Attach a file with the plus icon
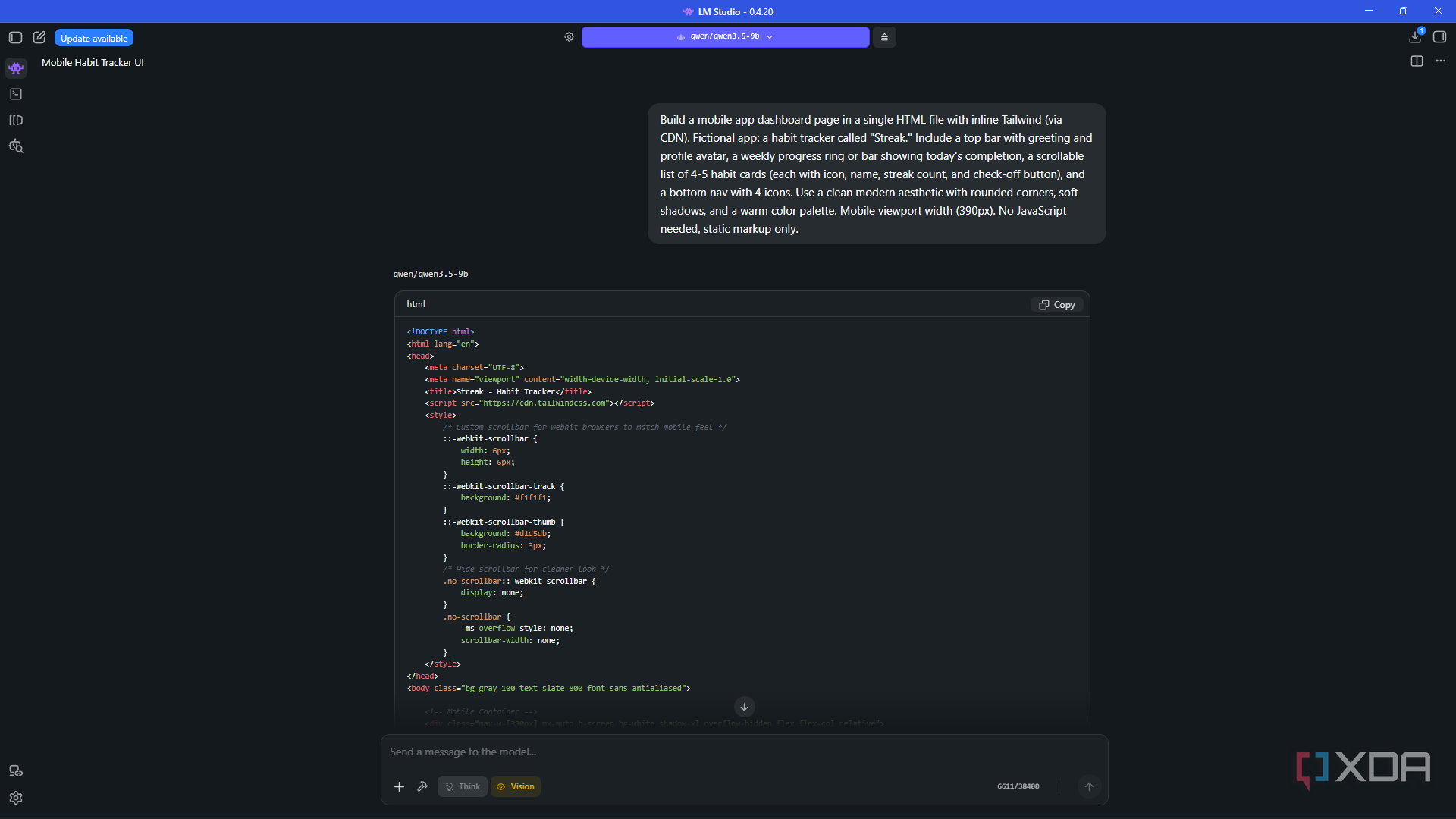Screen dimensions: 1456x819 click(399, 786)
